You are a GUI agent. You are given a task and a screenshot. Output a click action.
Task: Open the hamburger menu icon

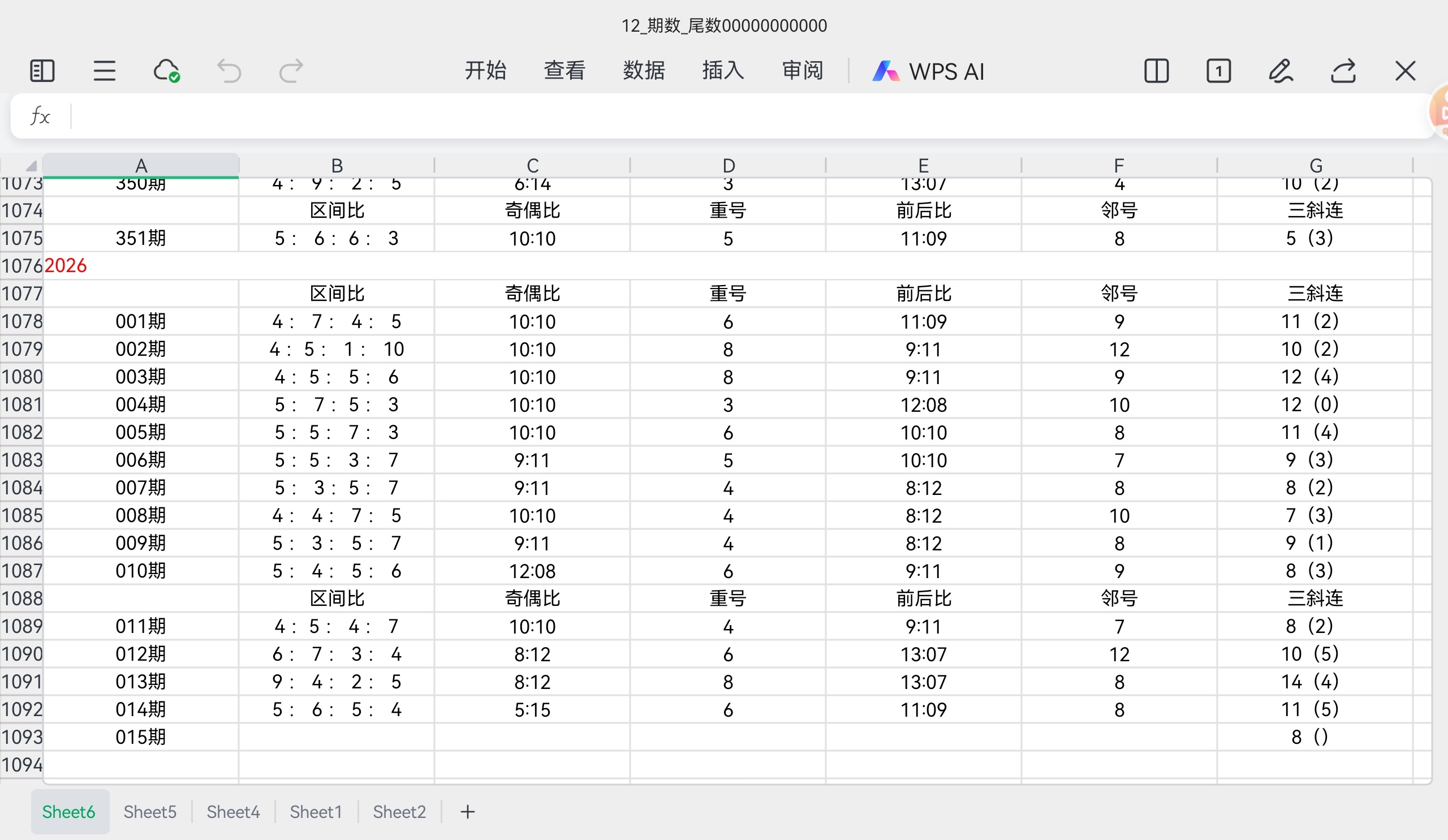(x=104, y=71)
